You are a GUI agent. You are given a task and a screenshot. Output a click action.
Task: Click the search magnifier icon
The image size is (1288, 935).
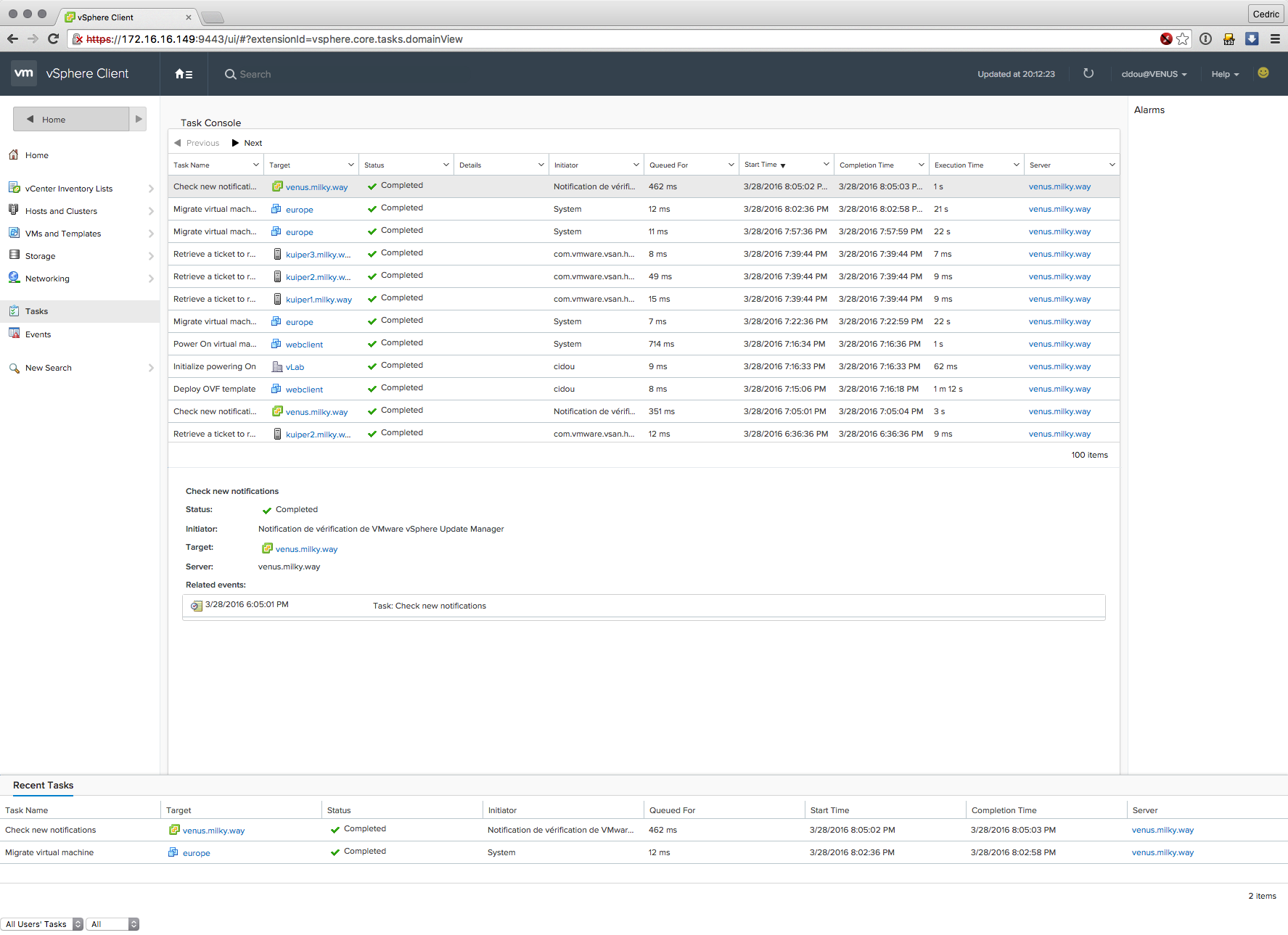[230, 74]
